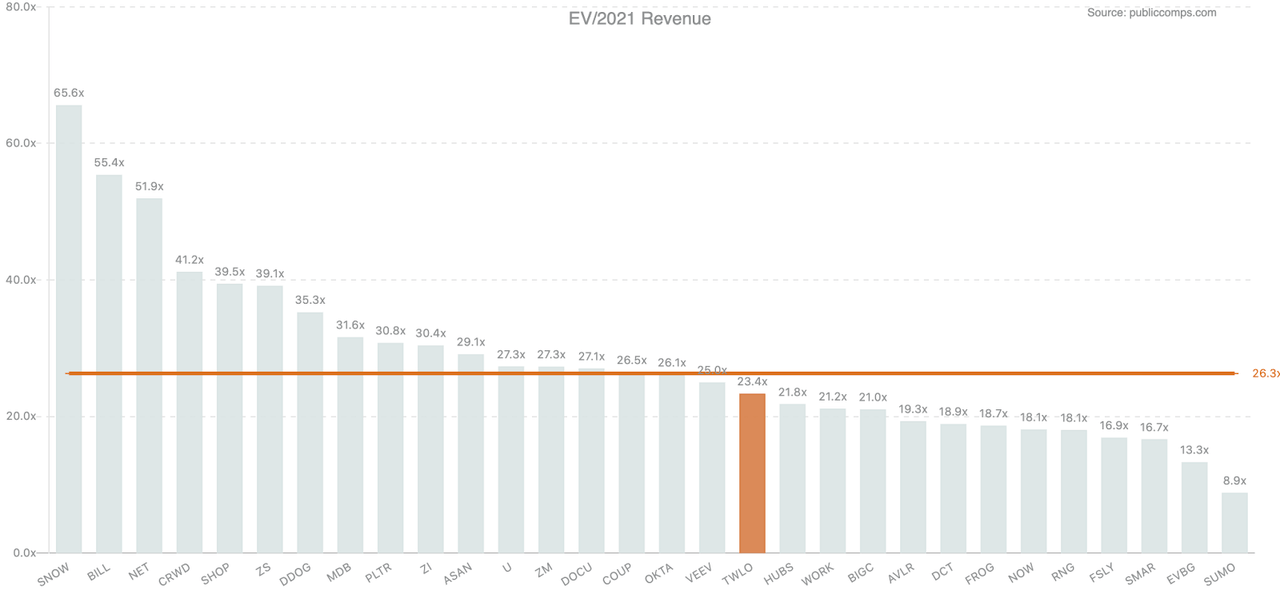Select the WORK bar
Screen dimensions: 1280x590
832,480
